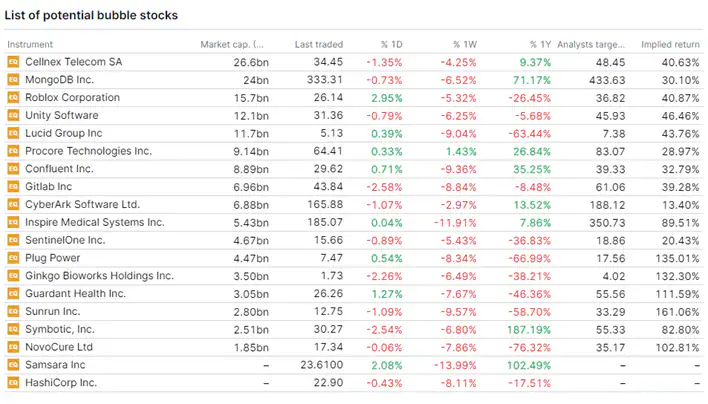Click the 350.73 analysts target value
708x404 pixels.
(607, 223)
